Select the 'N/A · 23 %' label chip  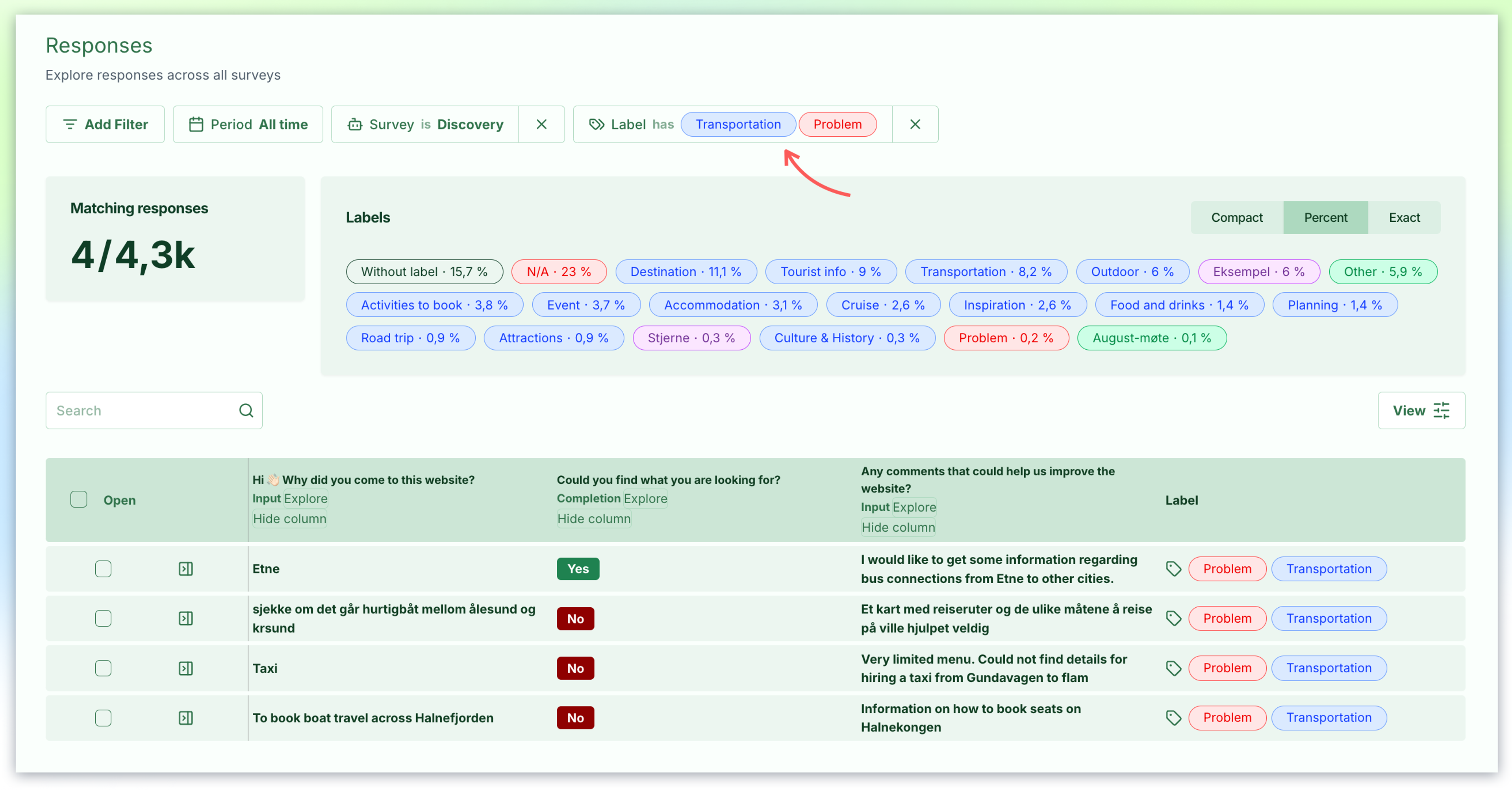pyautogui.click(x=559, y=272)
